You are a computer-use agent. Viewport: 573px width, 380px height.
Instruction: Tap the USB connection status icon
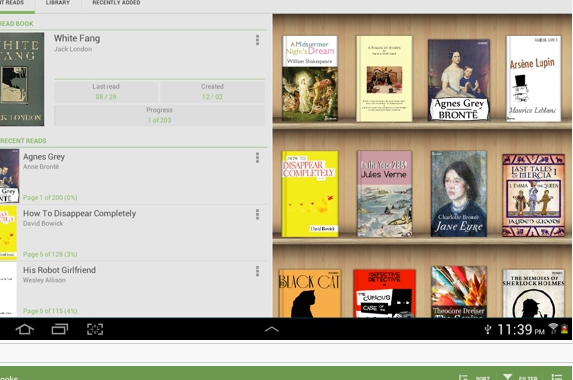[487, 330]
